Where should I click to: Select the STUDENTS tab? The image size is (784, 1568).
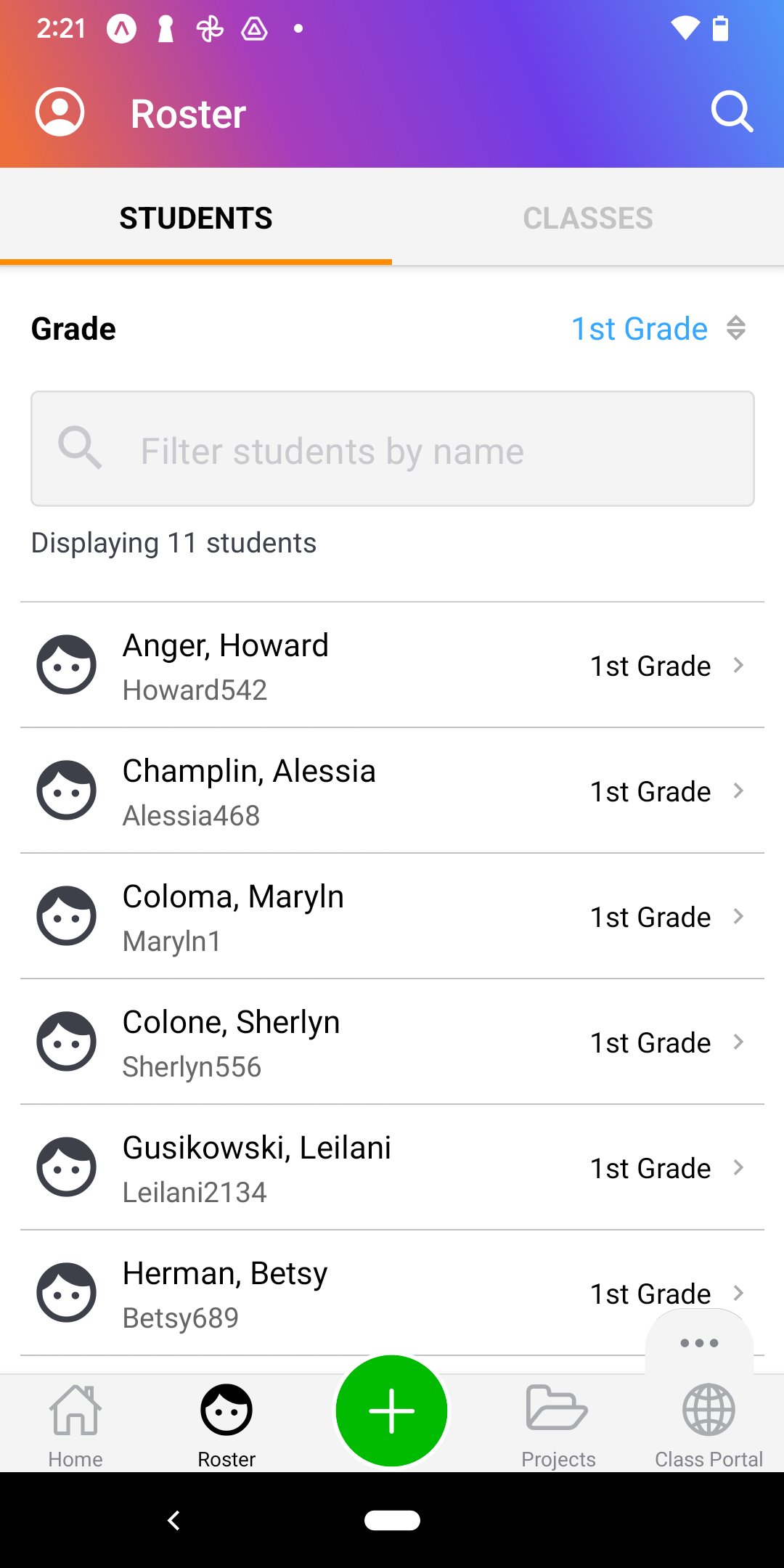point(196,218)
